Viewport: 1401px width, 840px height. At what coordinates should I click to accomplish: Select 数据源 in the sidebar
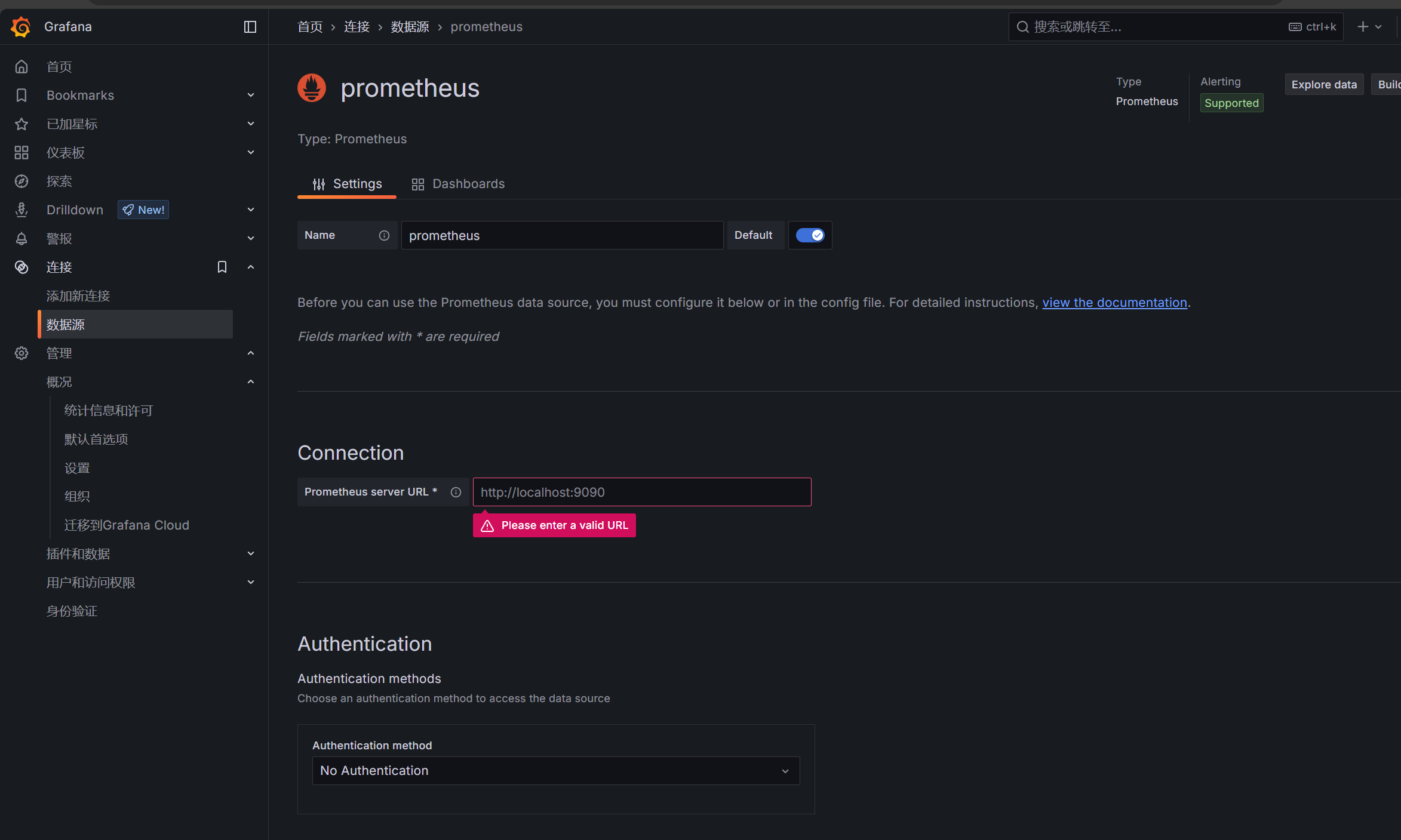click(x=135, y=324)
